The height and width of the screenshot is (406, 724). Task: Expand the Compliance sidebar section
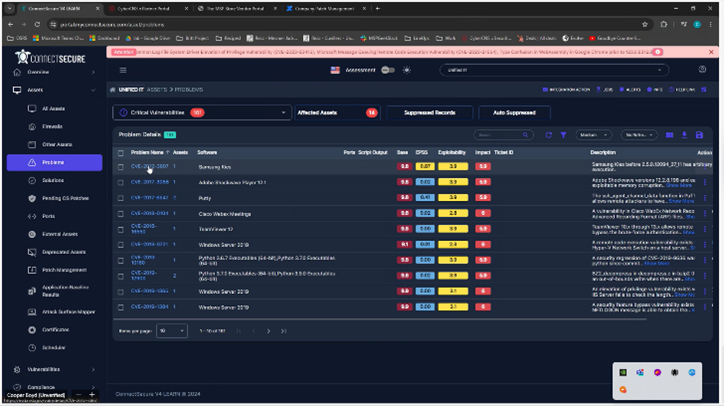click(x=54, y=387)
